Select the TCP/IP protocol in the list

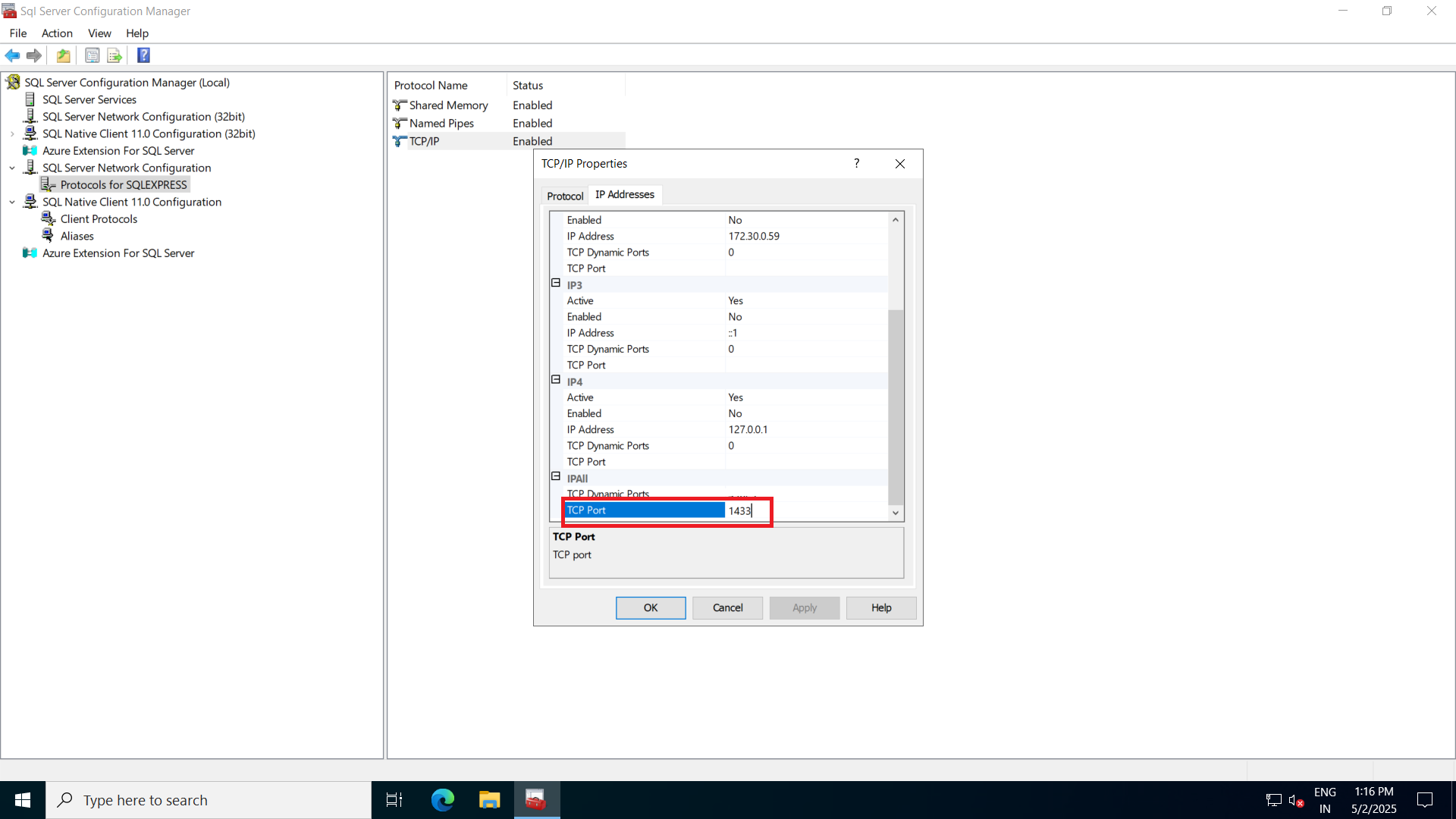(423, 141)
